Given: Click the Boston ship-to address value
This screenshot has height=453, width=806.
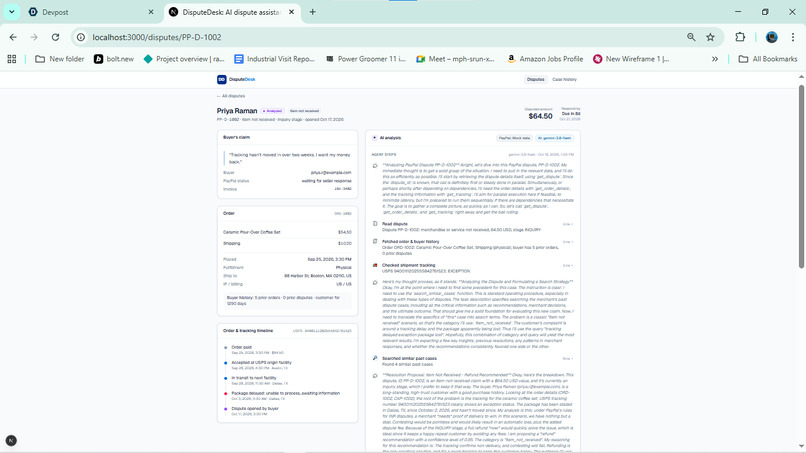Looking at the screenshot, I should click(318, 276).
